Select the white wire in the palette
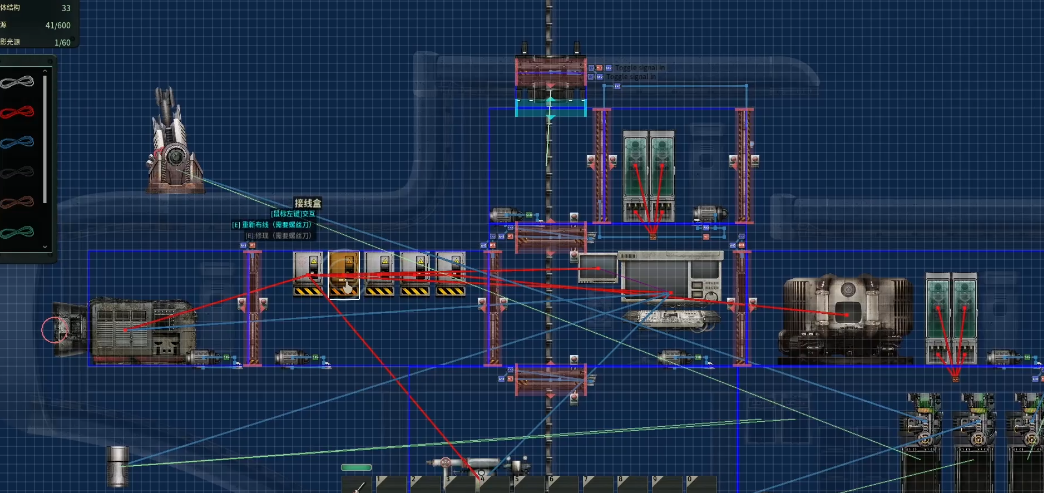Screen dimensions: 1044x493 17,83
